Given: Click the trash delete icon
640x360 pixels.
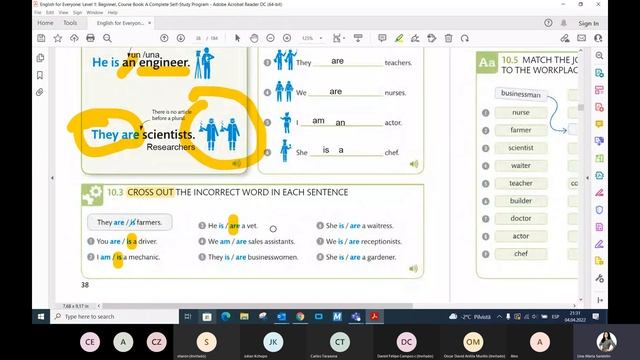Looking at the screenshot, I should [x=449, y=38].
